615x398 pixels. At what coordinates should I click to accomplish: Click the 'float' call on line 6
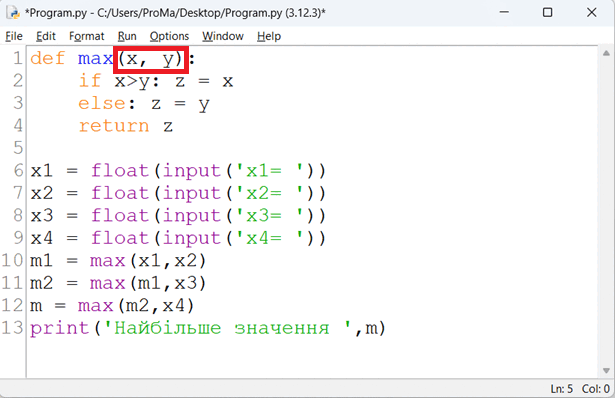tap(120, 171)
